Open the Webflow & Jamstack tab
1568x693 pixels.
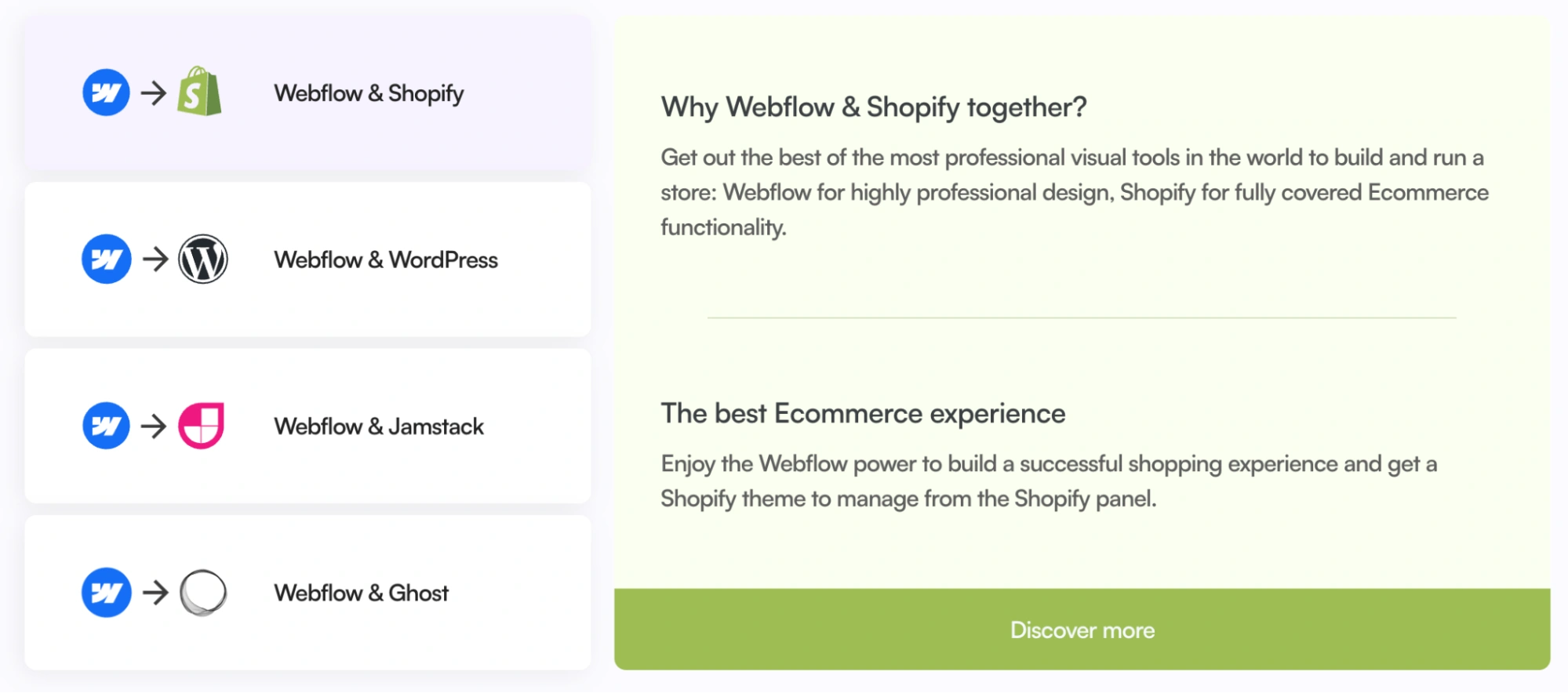[307, 426]
